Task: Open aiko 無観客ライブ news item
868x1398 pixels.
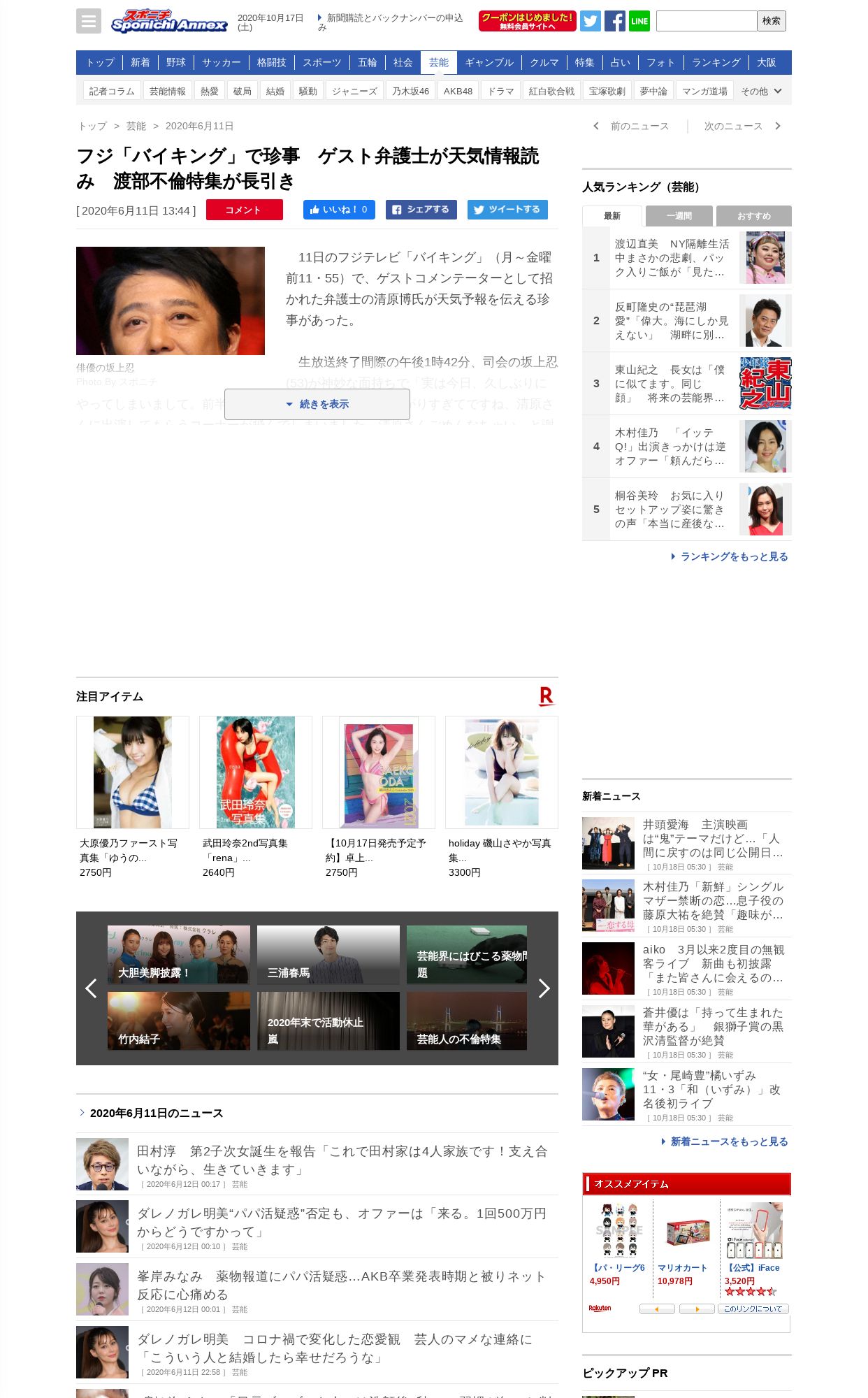Action: [687, 969]
